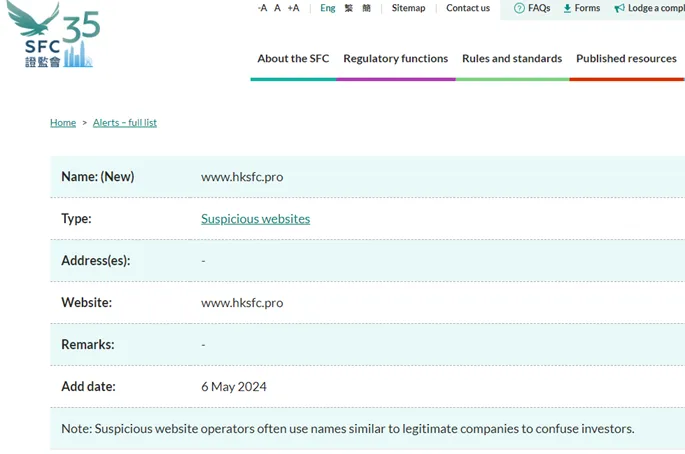685x454 pixels.
Task: Click the FAQs question mark icon
Action: pos(519,8)
